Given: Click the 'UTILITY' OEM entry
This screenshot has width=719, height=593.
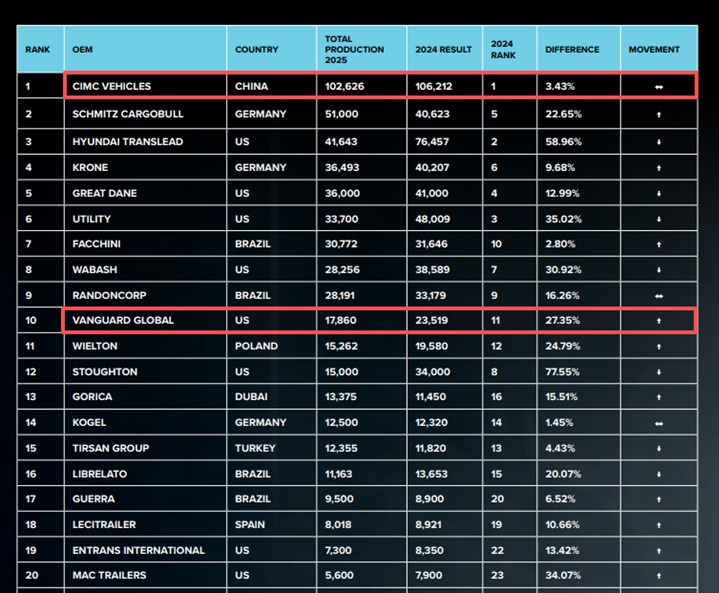Looking at the screenshot, I should tap(91, 219).
